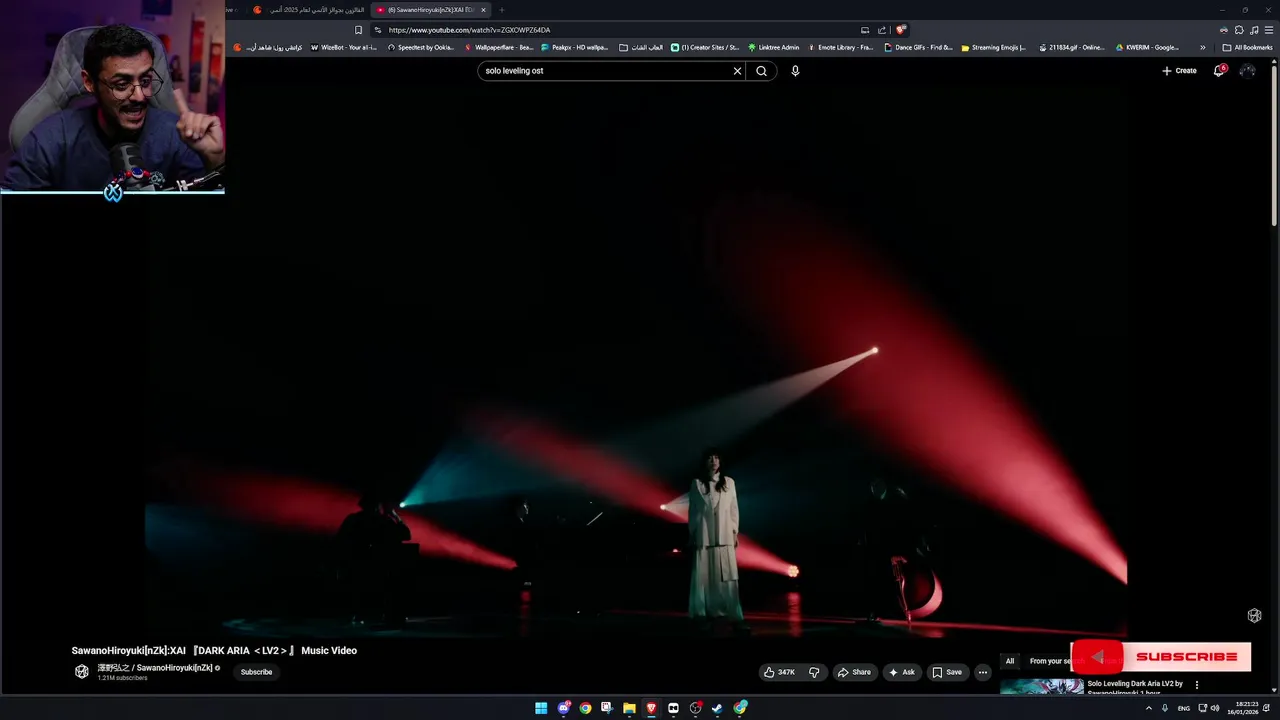
Task: Open more actions three-dot menu below the video
Action: click(983, 672)
